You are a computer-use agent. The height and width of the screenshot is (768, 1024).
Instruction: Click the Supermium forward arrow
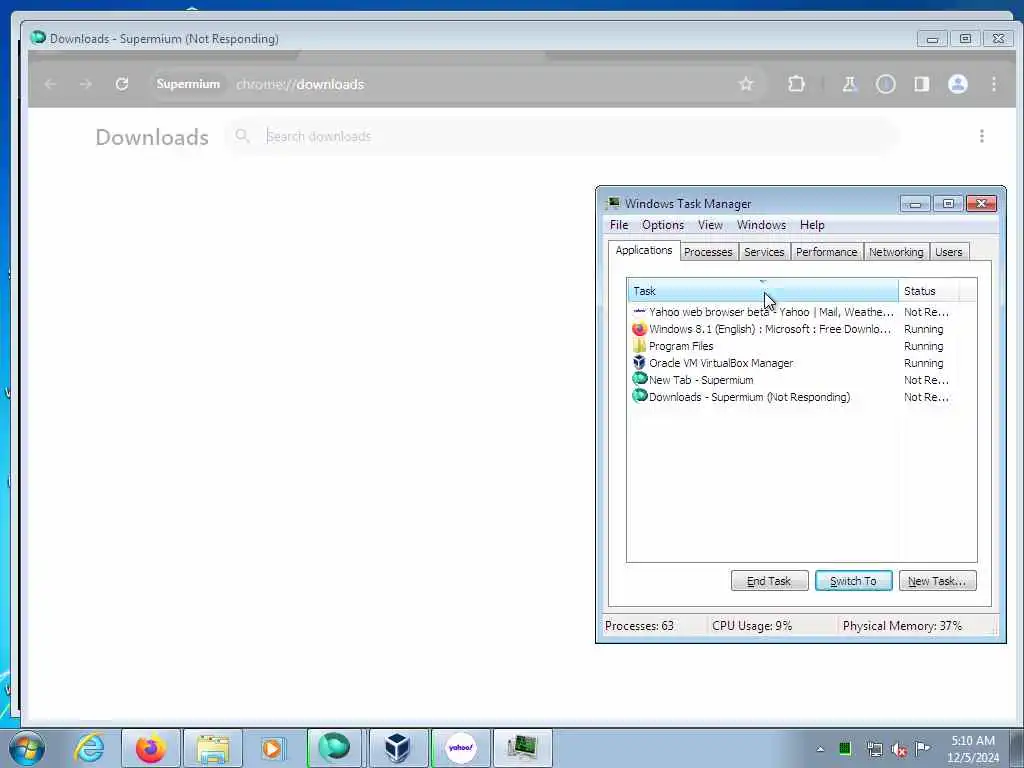pos(86,84)
